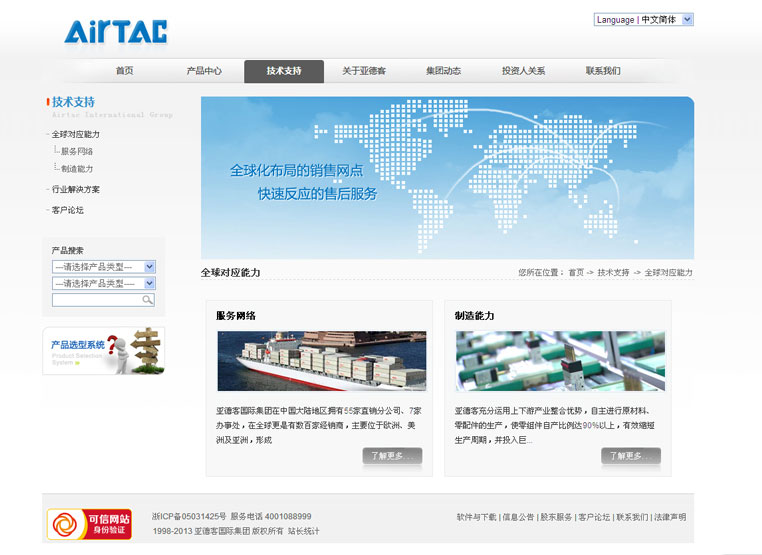Click 首页 in the top navigation
Image resolution: width=762 pixels, height=555 pixels.
[124, 71]
